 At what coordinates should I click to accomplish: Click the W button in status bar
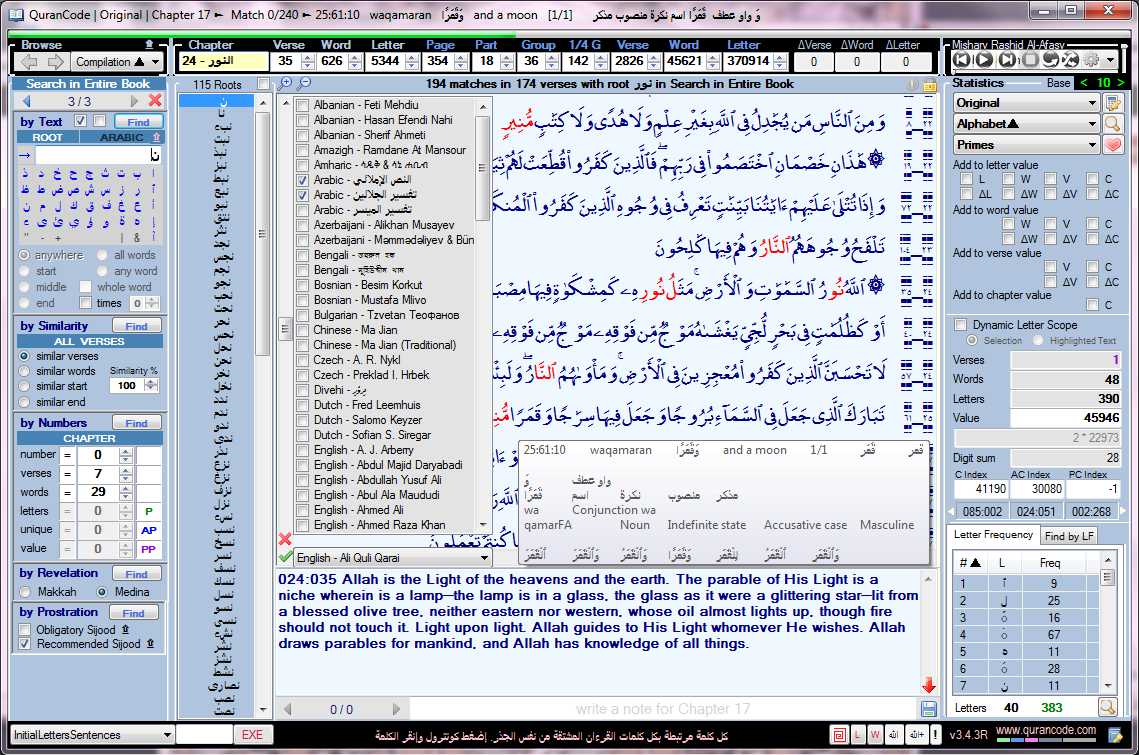(875, 735)
